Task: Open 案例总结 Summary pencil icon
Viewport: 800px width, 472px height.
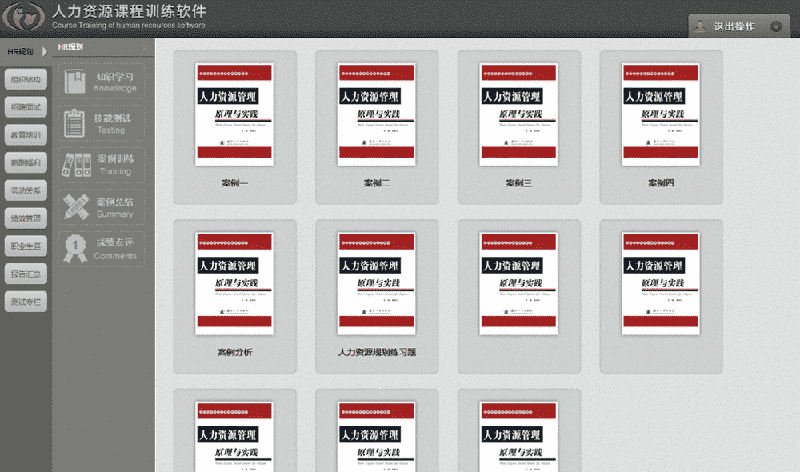Action: 75,207
